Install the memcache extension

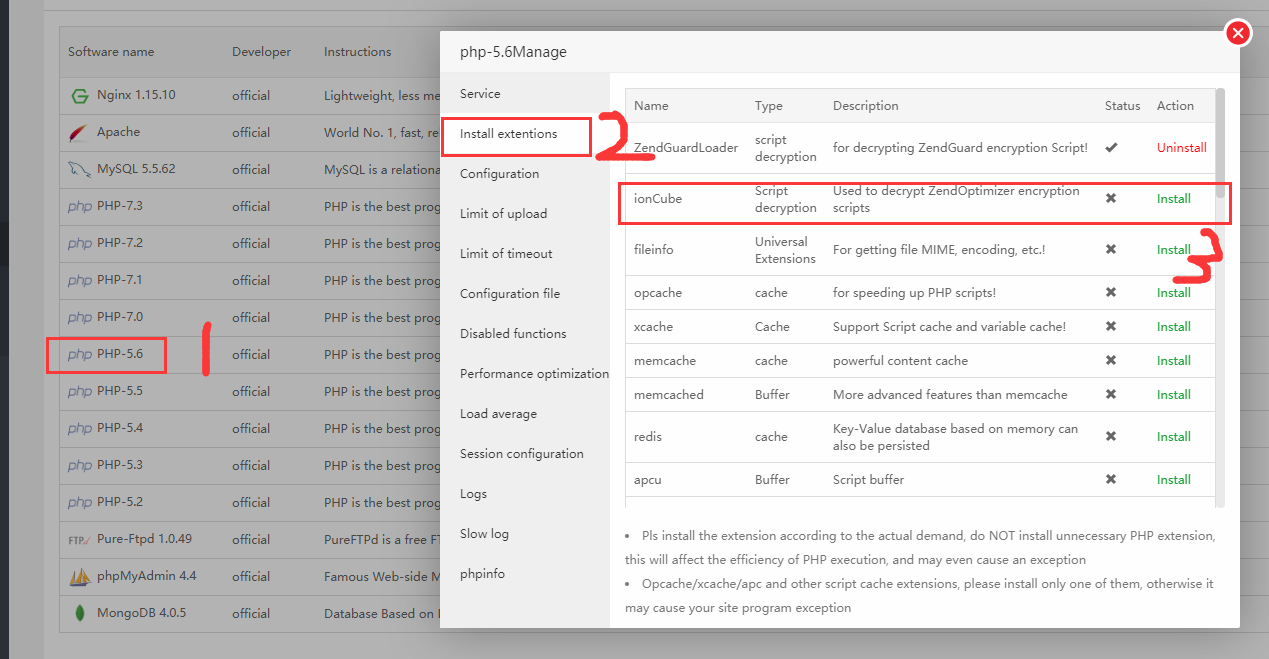point(1173,361)
